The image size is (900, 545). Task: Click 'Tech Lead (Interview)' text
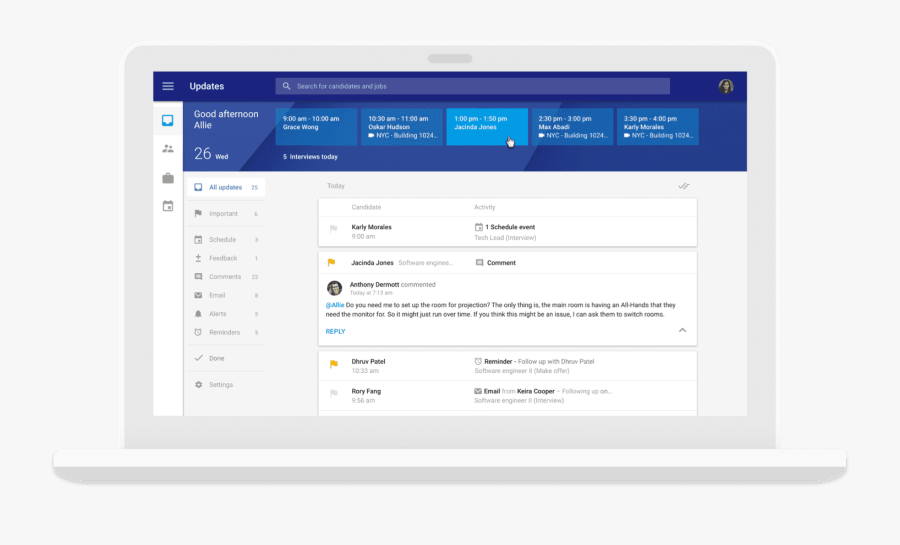pos(505,238)
